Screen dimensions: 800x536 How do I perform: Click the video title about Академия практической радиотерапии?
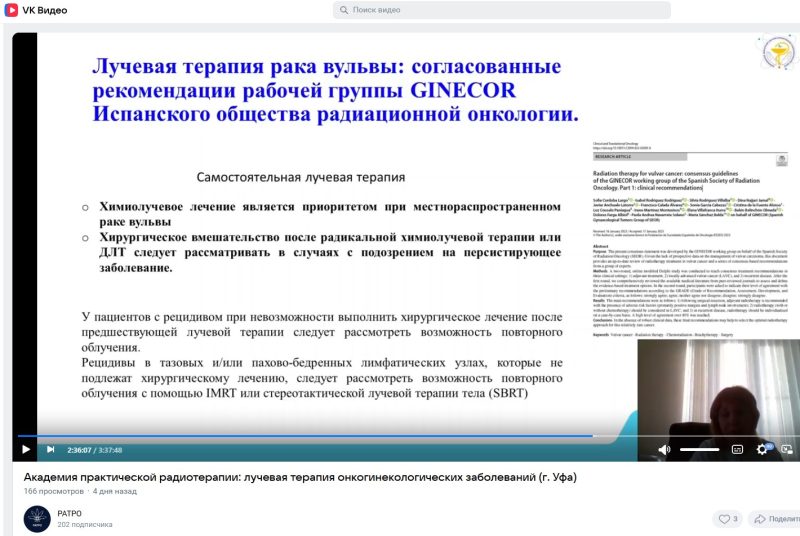tap(300, 477)
